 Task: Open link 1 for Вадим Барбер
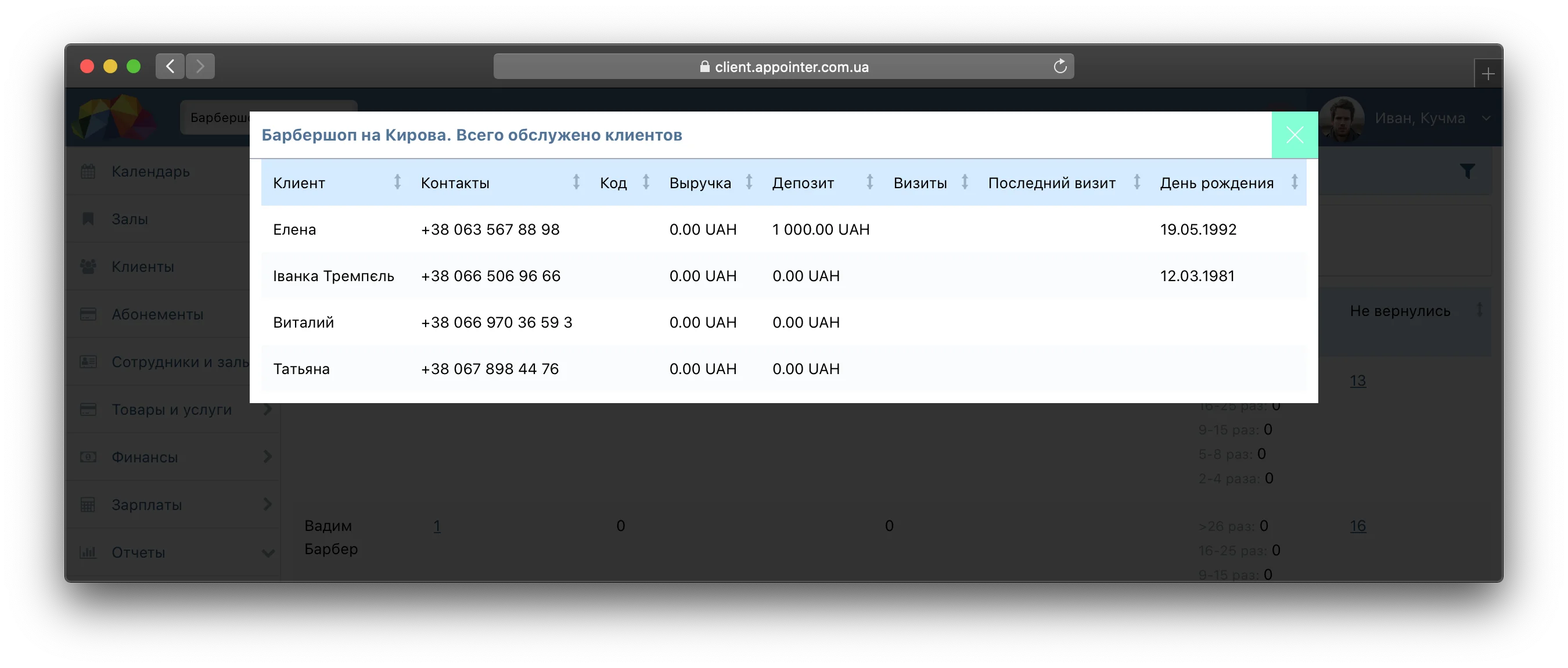pyautogui.click(x=437, y=526)
